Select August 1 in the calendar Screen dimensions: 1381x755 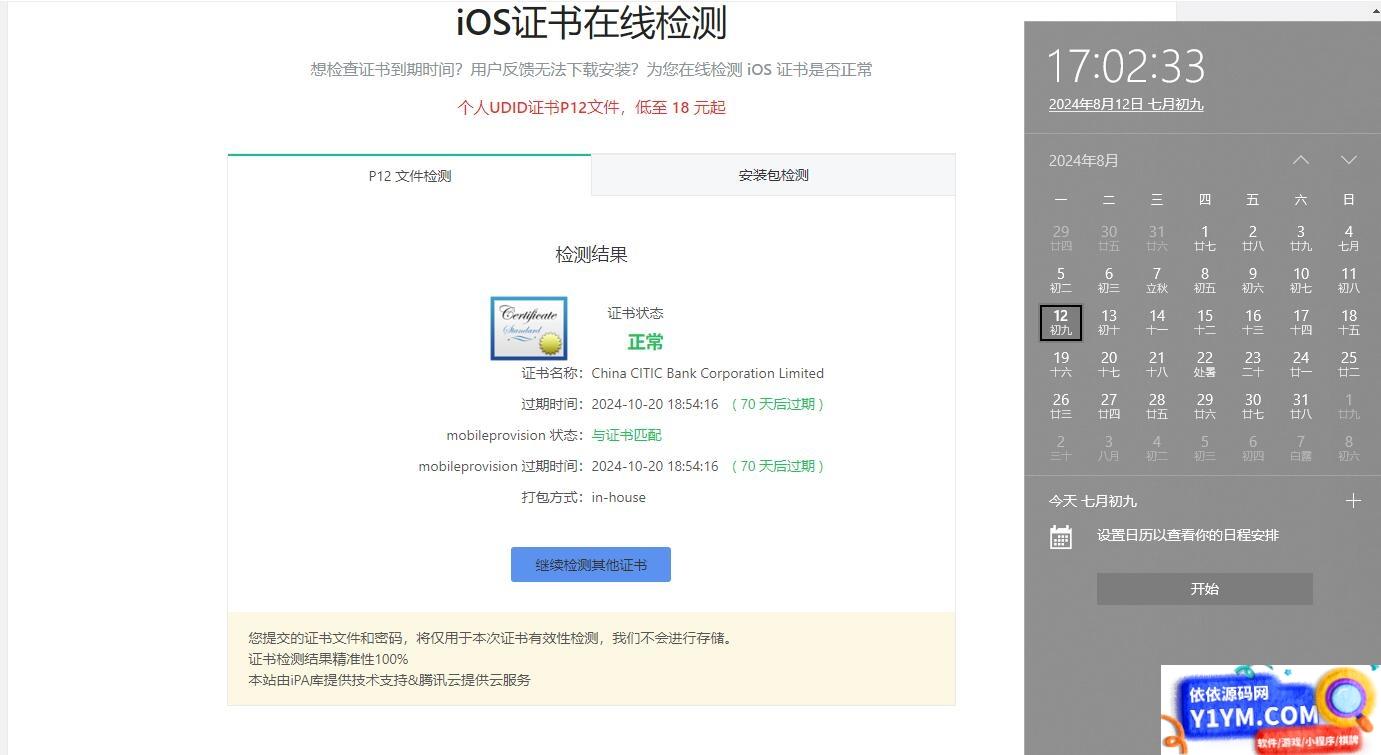[1204, 238]
